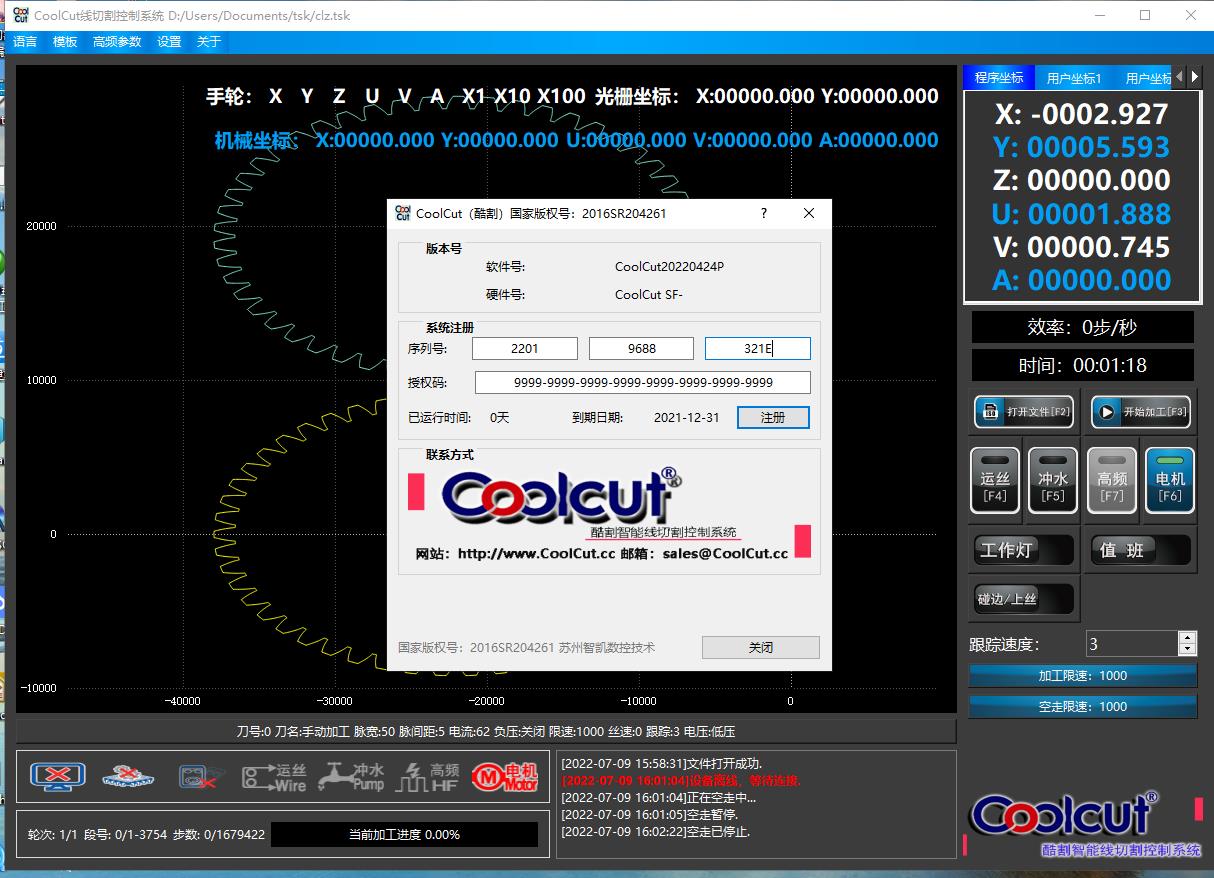Switch to the 用户坐标1 tab
The height and width of the screenshot is (878, 1214).
tap(1074, 77)
